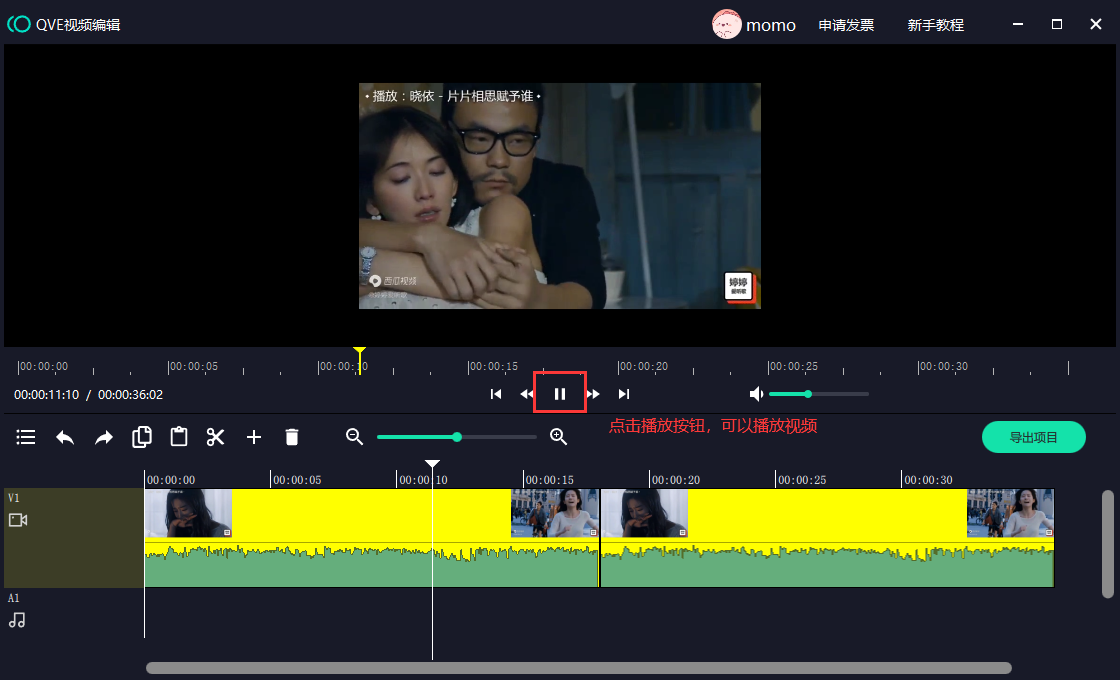
Task: Zoom in the timeline
Action: tap(559, 437)
